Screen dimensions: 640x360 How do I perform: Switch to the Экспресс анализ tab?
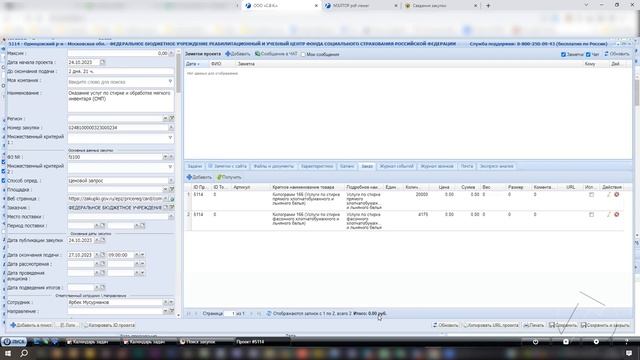[x=496, y=167]
